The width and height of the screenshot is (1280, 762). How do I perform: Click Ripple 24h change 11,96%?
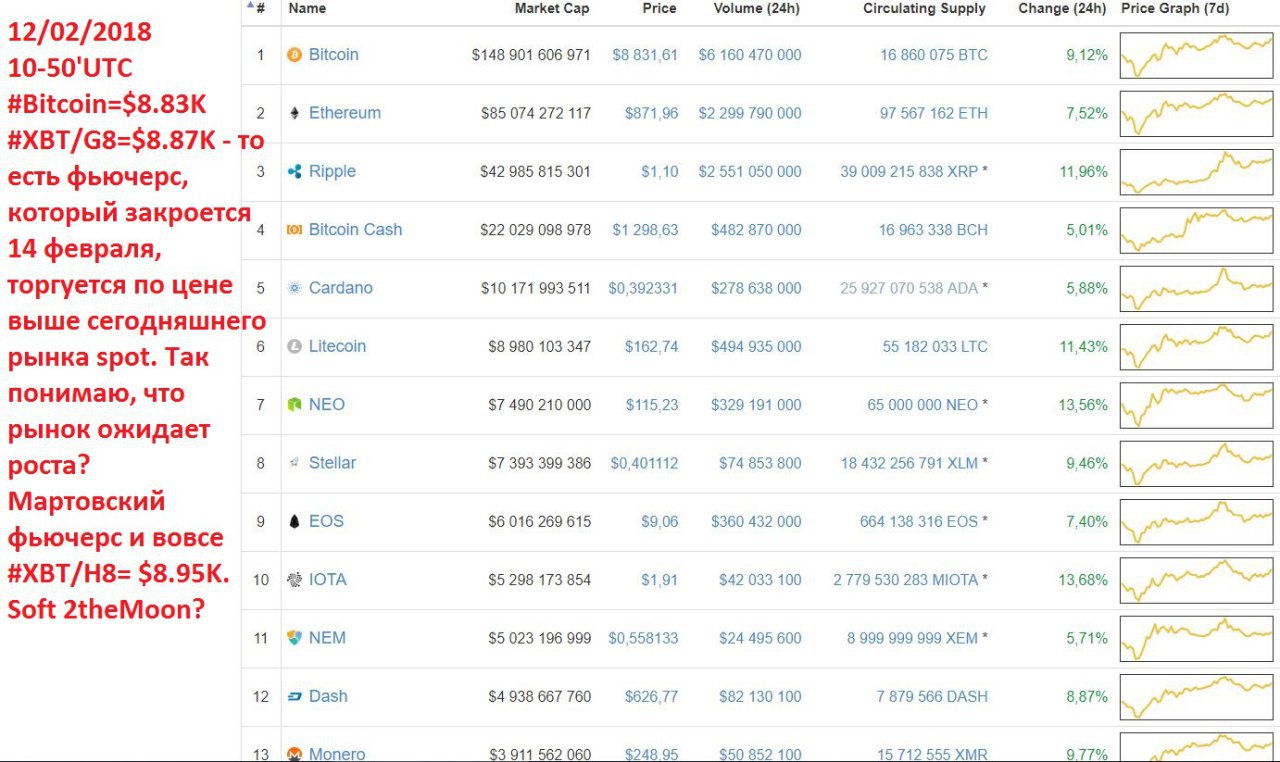tap(1083, 172)
